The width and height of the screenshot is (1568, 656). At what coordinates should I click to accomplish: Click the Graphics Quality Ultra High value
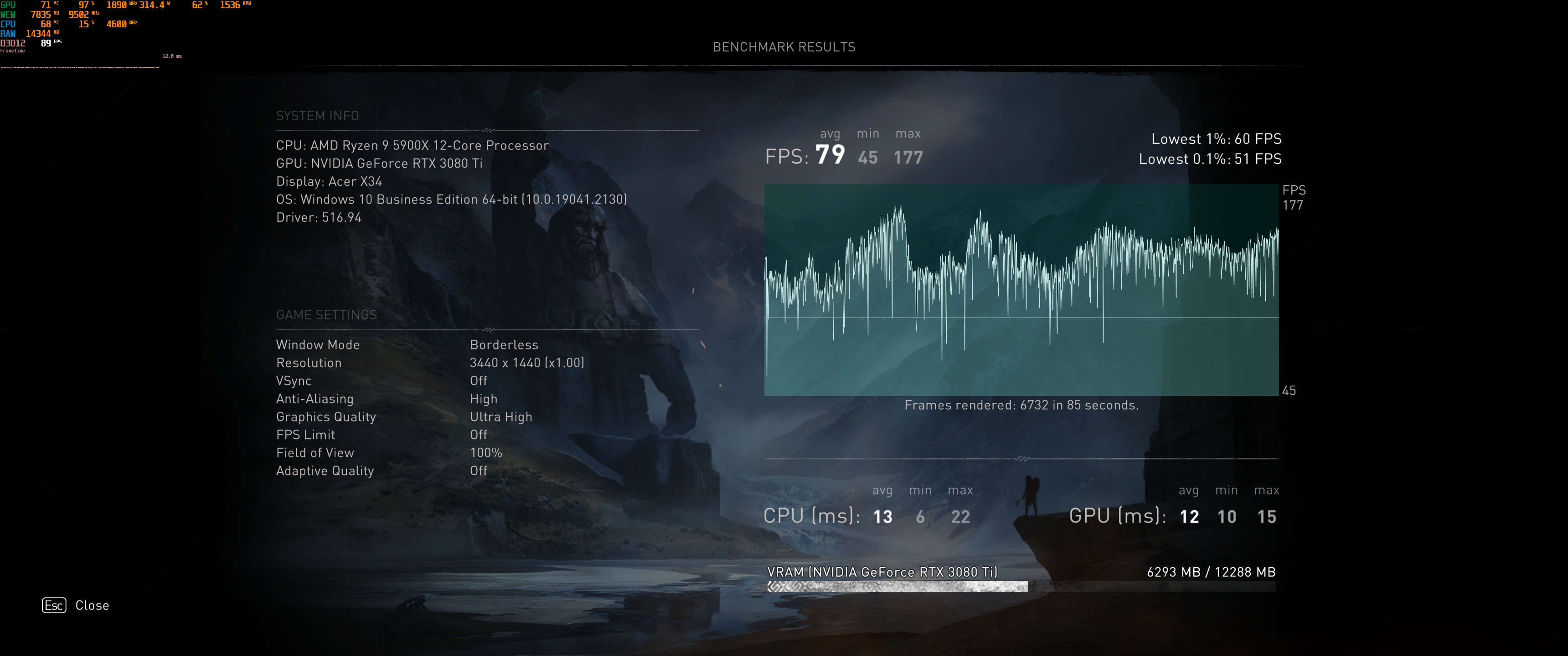(500, 417)
